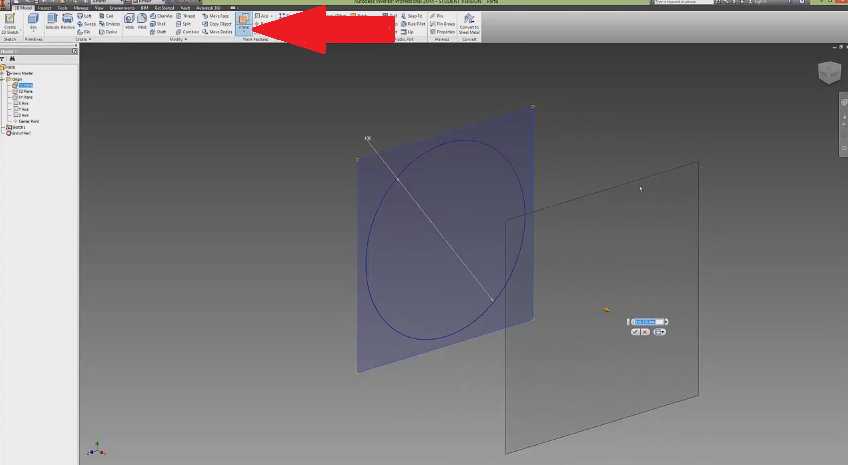
Task: Click the Lip plastic part tool
Action: [x=407, y=32]
